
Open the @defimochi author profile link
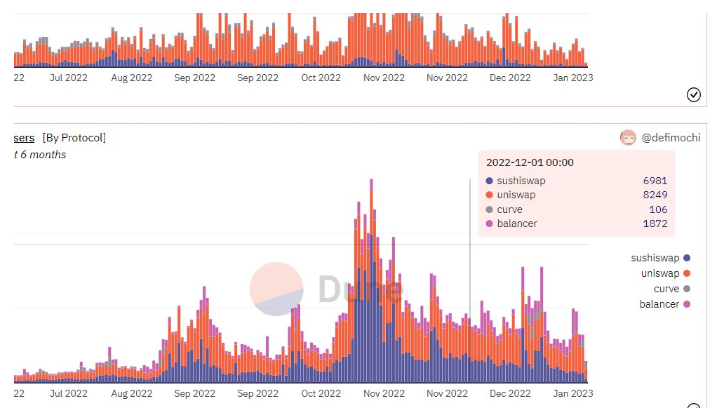point(670,138)
